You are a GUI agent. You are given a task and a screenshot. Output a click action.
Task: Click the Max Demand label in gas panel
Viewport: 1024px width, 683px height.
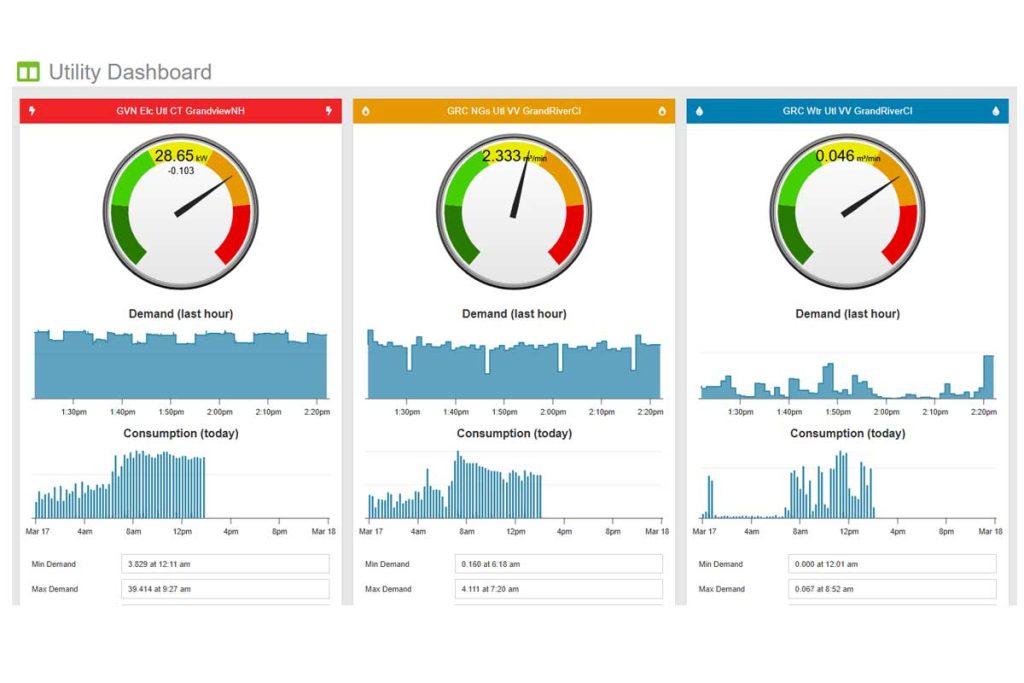(x=389, y=589)
